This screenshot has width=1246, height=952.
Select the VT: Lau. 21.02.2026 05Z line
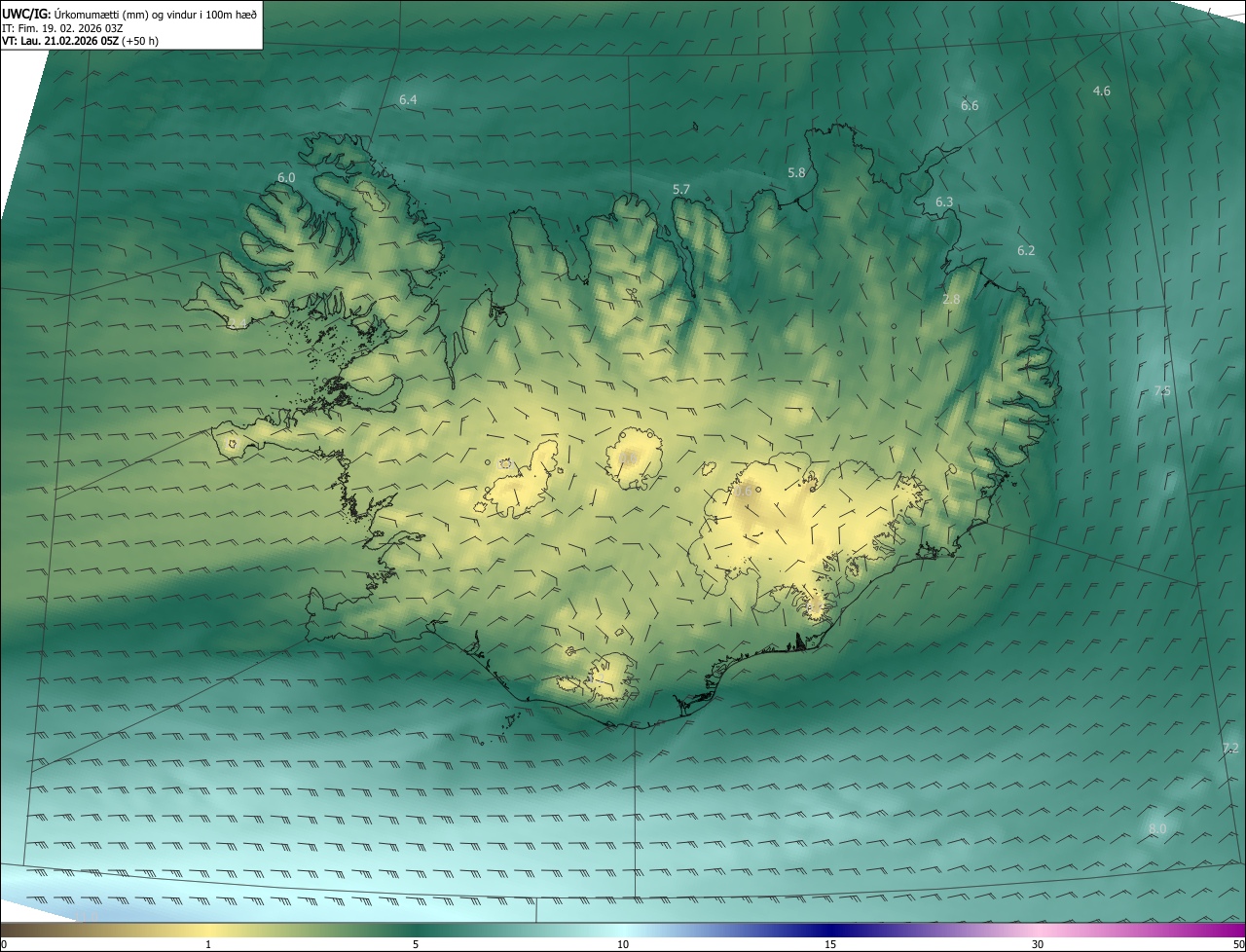click(80, 41)
